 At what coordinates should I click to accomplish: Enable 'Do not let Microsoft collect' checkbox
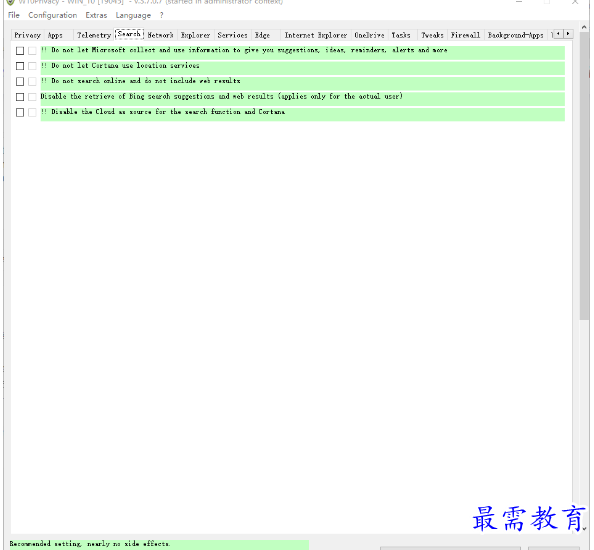click(20, 51)
